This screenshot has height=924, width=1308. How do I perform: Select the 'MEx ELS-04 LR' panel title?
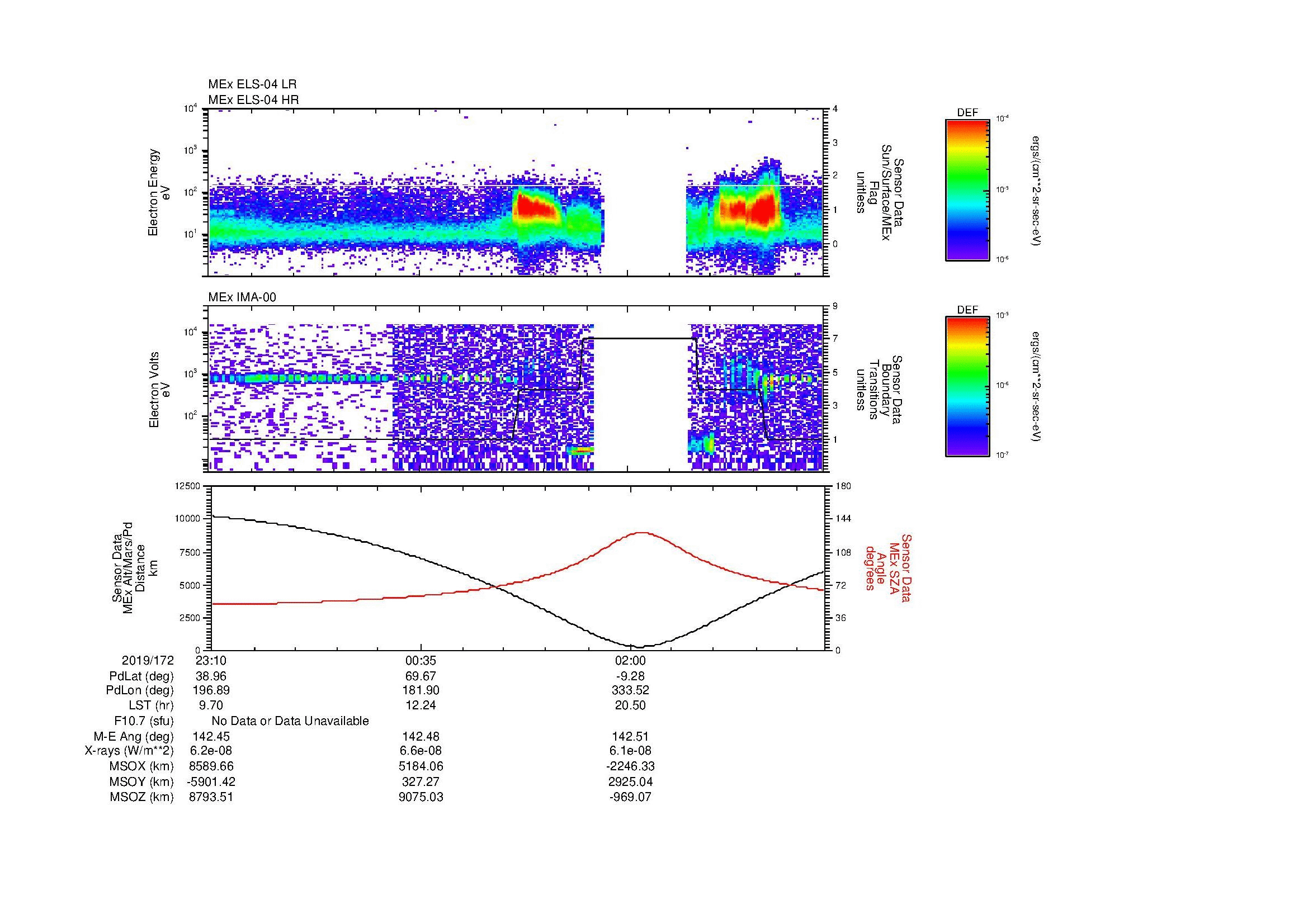252,84
